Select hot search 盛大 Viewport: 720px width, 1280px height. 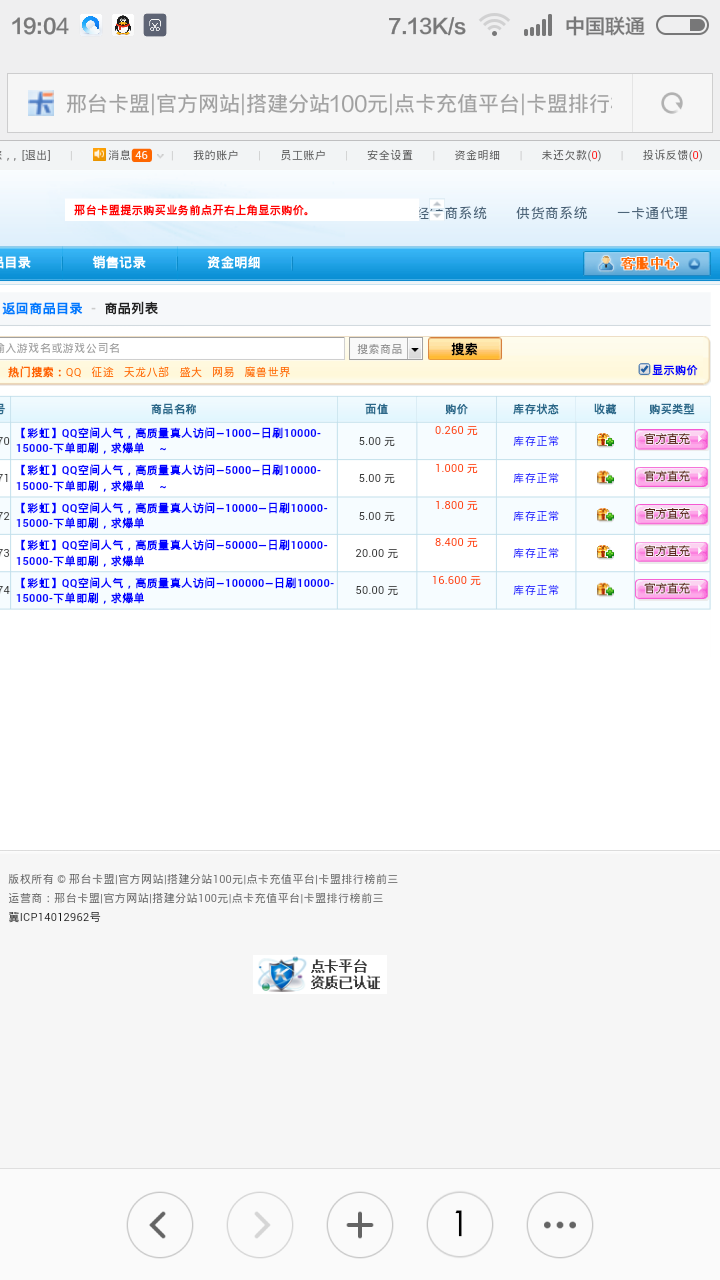coord(191,372)
